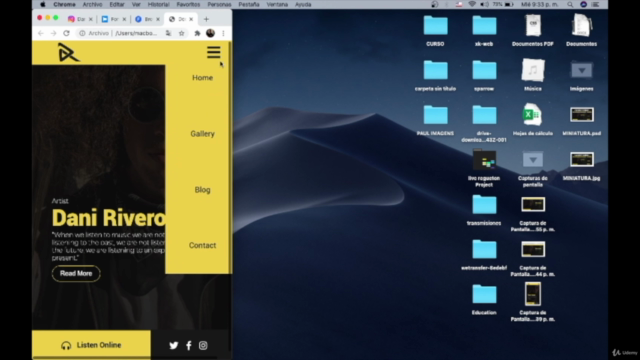Select the wetransfer folder

point(484,249)
